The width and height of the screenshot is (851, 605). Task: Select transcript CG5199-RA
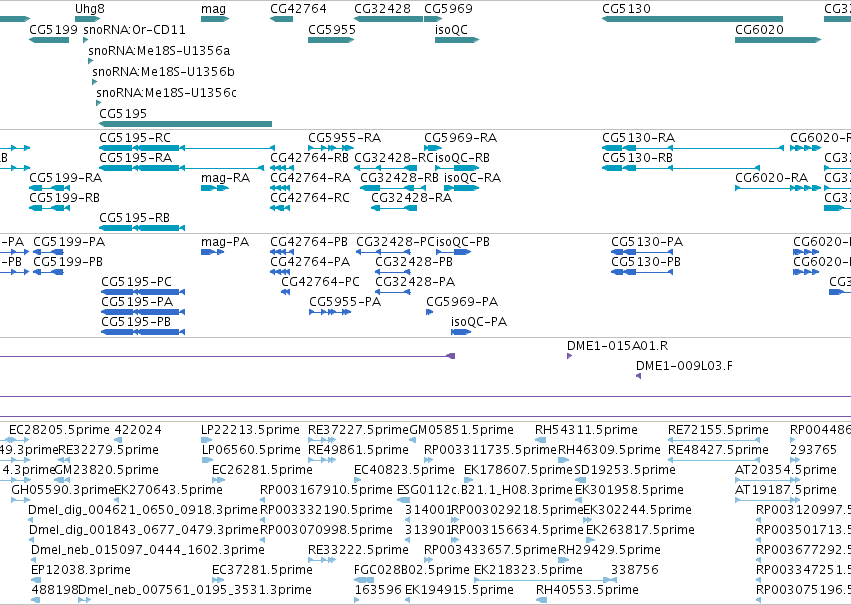click(49, 188)
